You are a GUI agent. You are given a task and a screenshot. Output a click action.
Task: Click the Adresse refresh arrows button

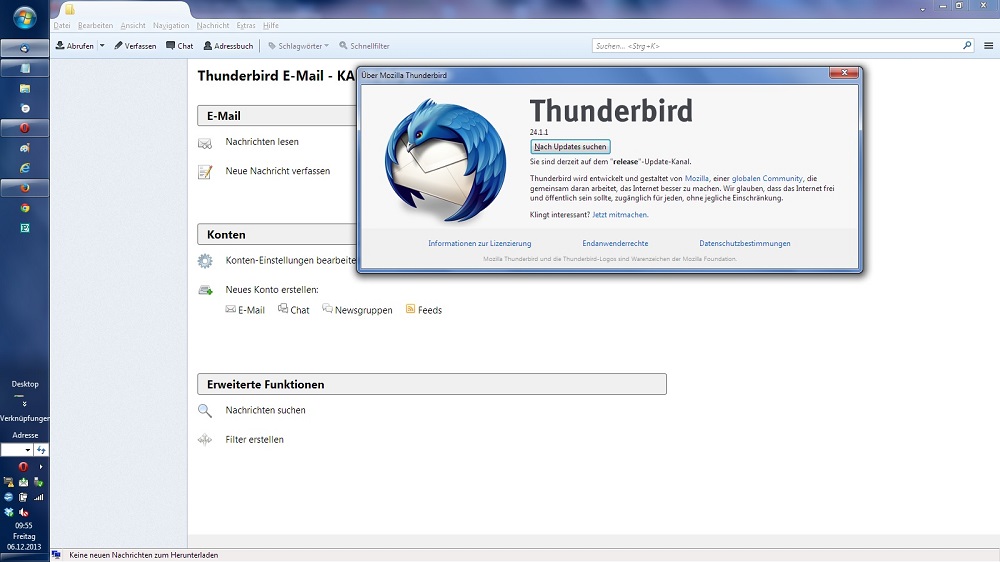pos(41,450)
